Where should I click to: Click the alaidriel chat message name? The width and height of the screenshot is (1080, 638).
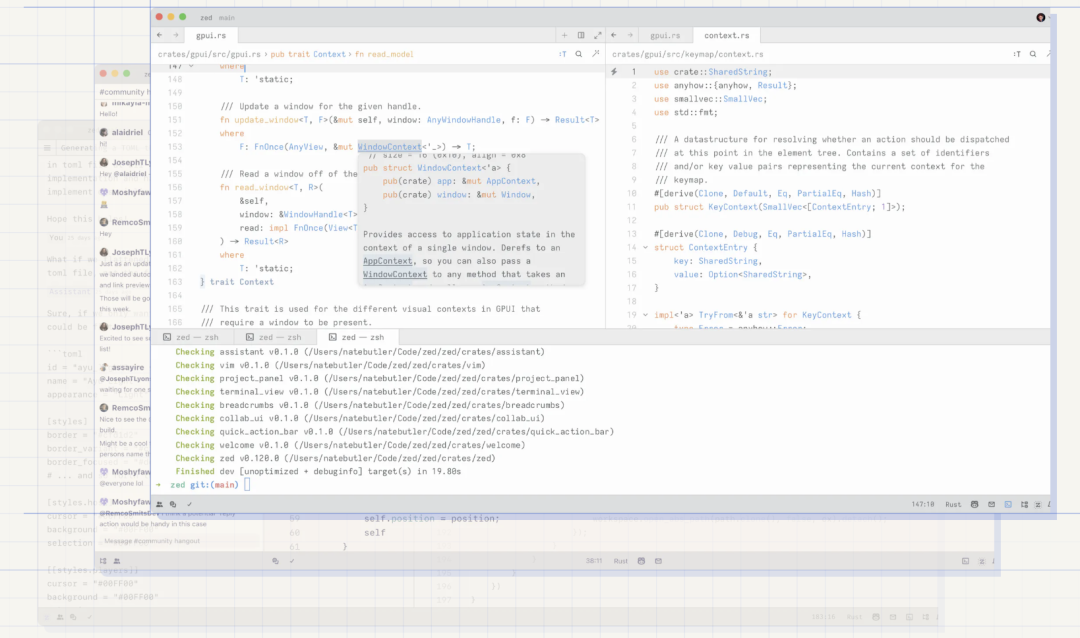pyautogui.click(x=127, y=132)
